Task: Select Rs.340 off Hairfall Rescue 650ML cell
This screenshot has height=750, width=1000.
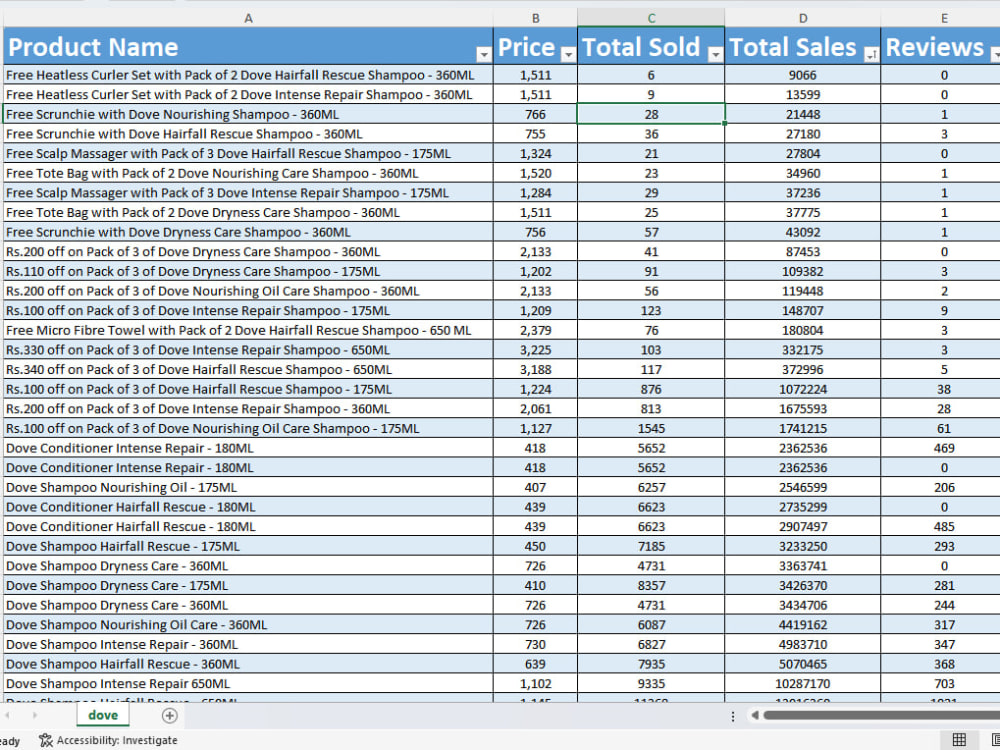Action: click(x=248, y=369)
